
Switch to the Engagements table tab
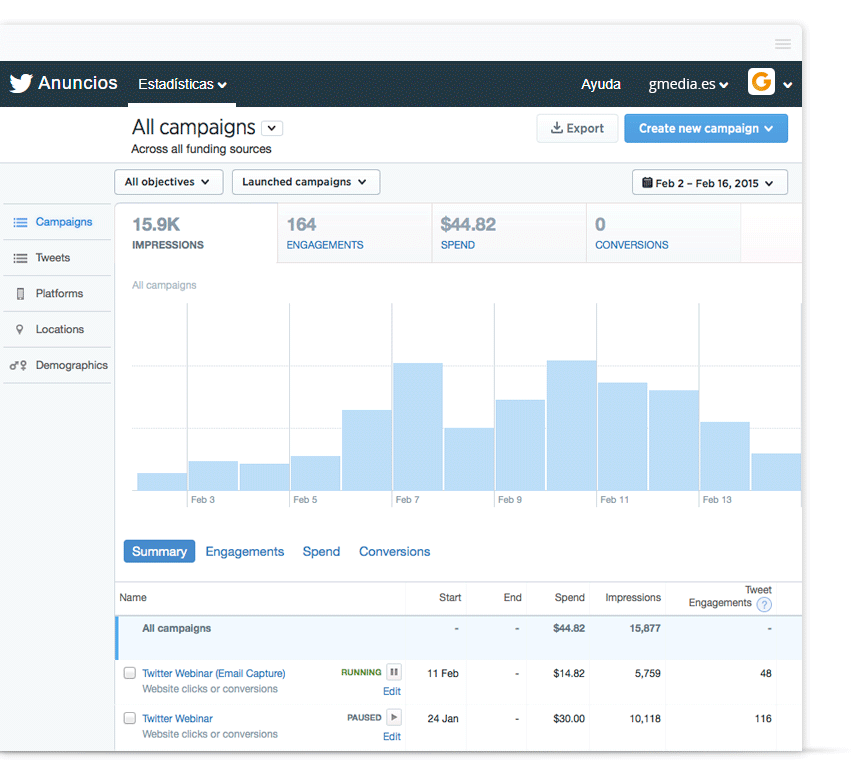pyautogui.click(x=245, y=552)
